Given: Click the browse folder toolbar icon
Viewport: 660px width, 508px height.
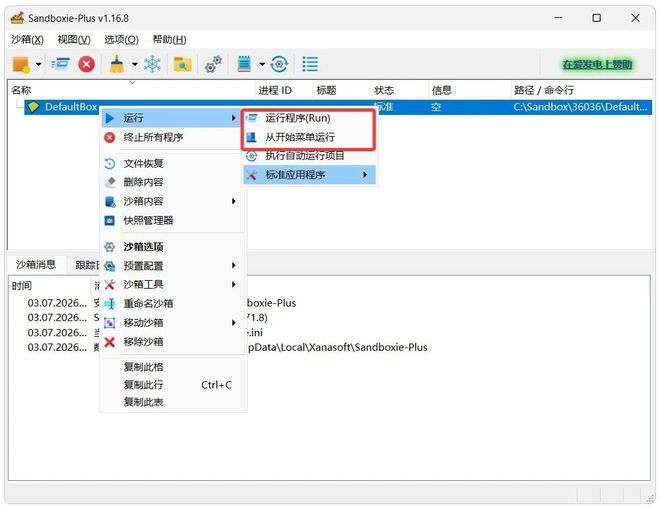Looking at the screenshot, I should coord(182,64).
